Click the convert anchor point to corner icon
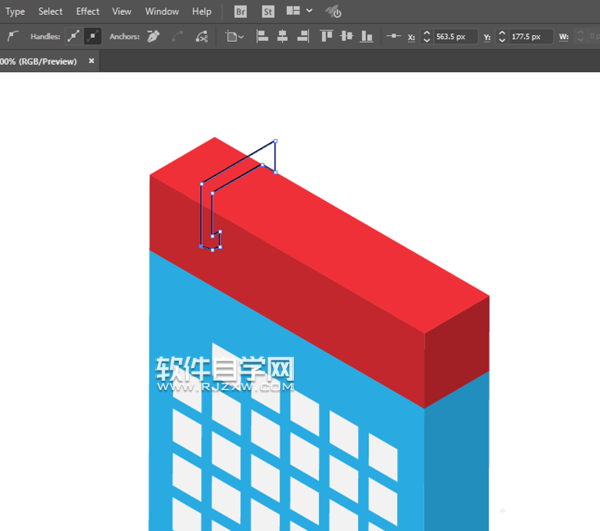The image size is (600, 531). pyautogui.click(x=13, y=36)
